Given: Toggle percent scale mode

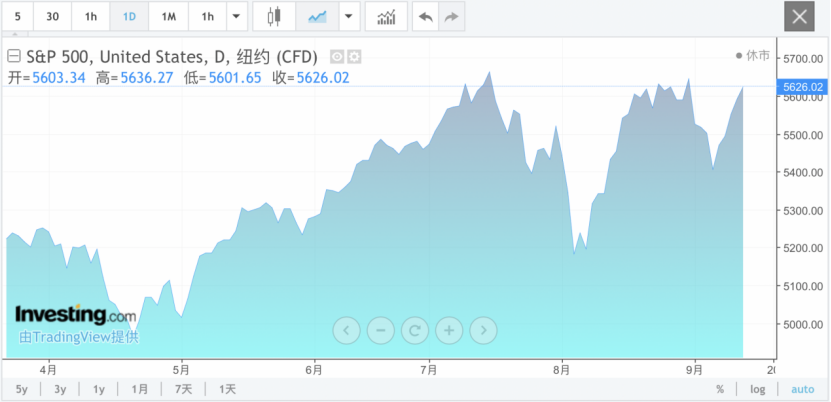Looking at the screenshot, I should click(x=720, y=389).
